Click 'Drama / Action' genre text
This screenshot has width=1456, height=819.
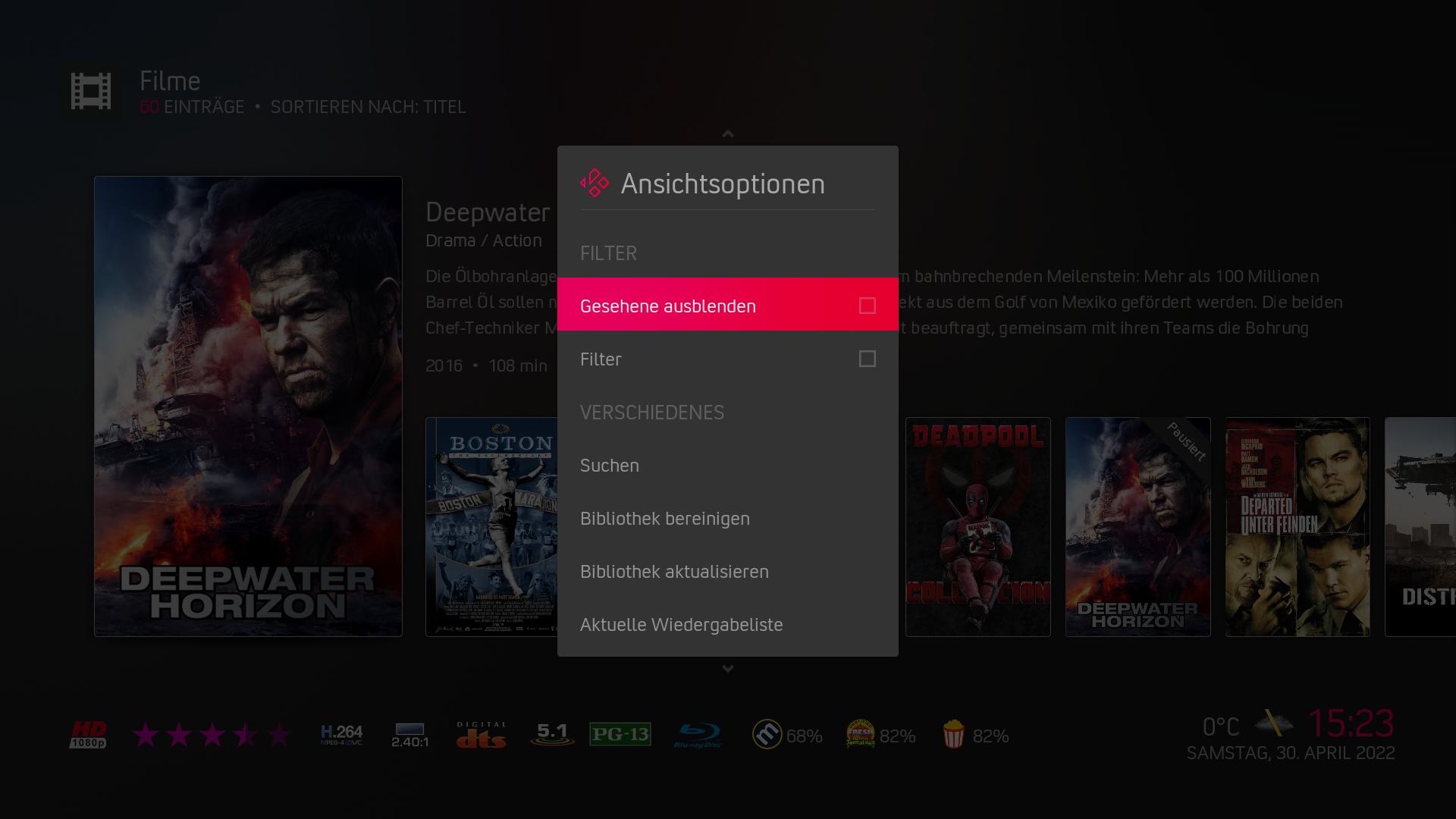point(484,240)
